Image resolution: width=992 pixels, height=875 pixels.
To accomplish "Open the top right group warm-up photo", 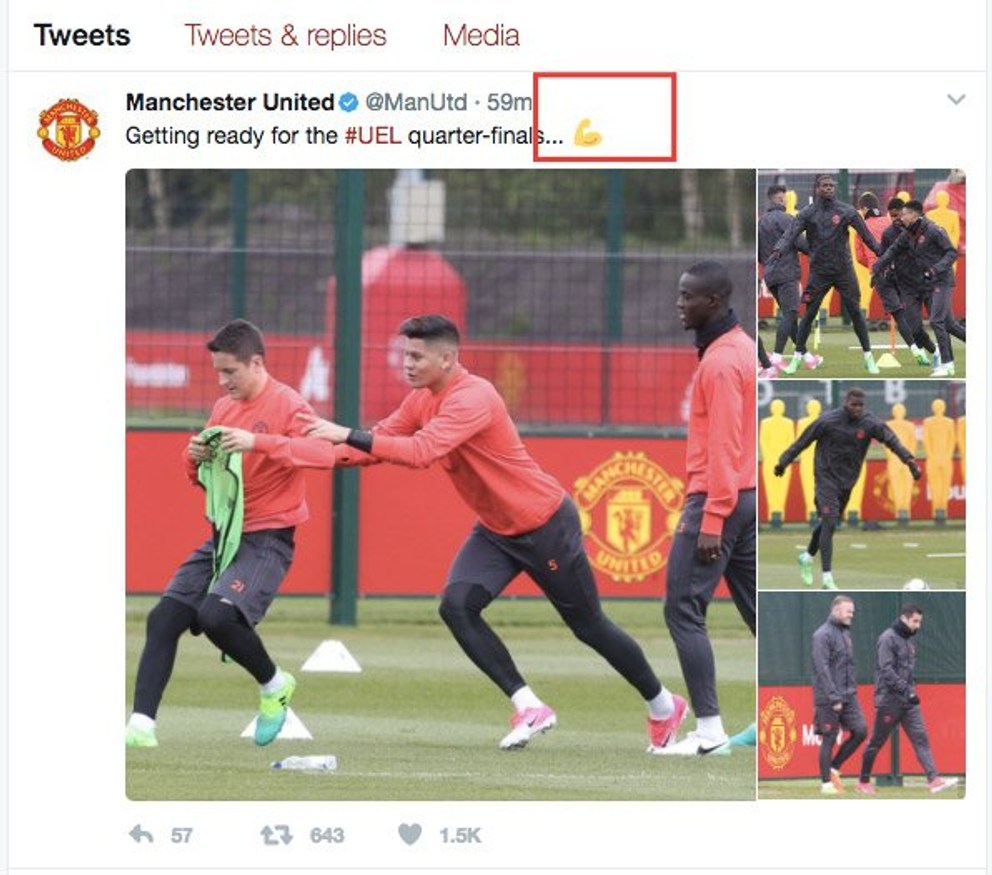I will 862,273.
